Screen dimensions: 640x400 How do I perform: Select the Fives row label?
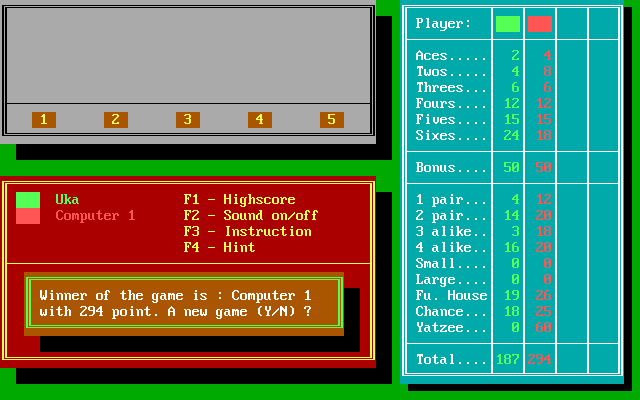tap(451, 120)
